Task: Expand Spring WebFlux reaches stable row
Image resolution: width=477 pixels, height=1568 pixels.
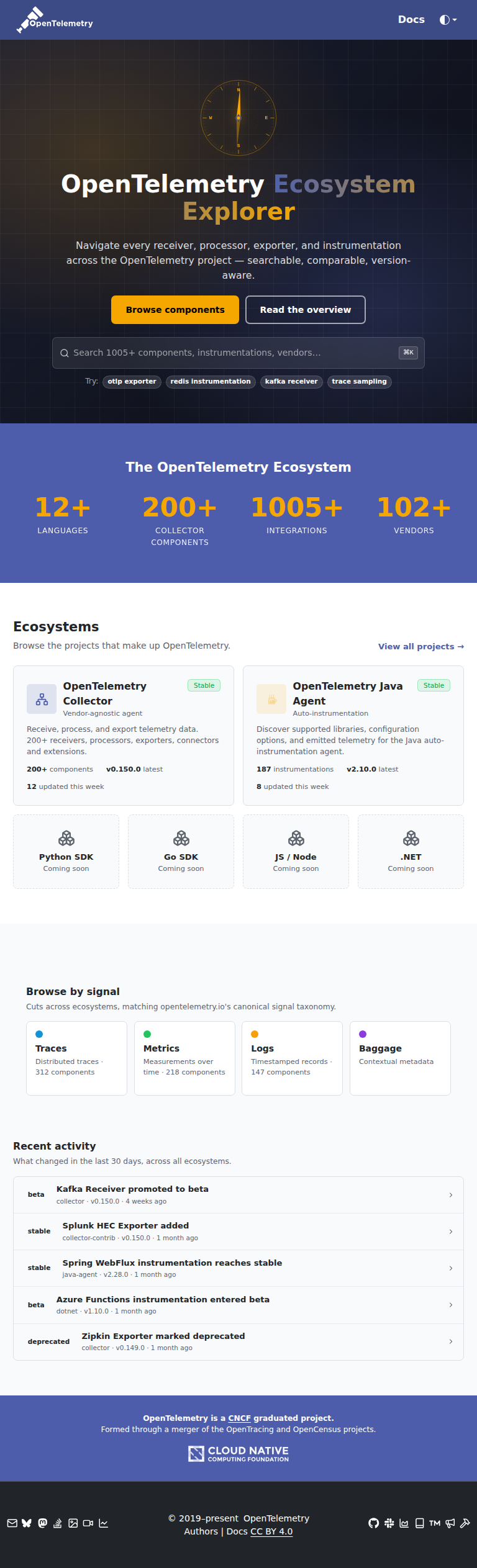Action: coord(238,1268)
